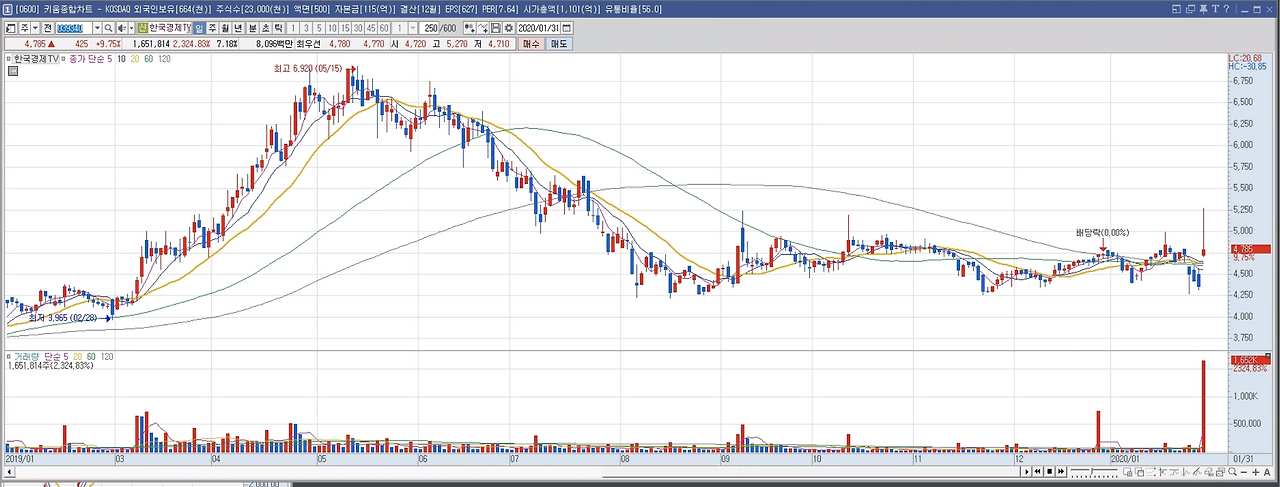Click the speaker sound icon in toolbar
1280x487 pixels.
(120, 28)
